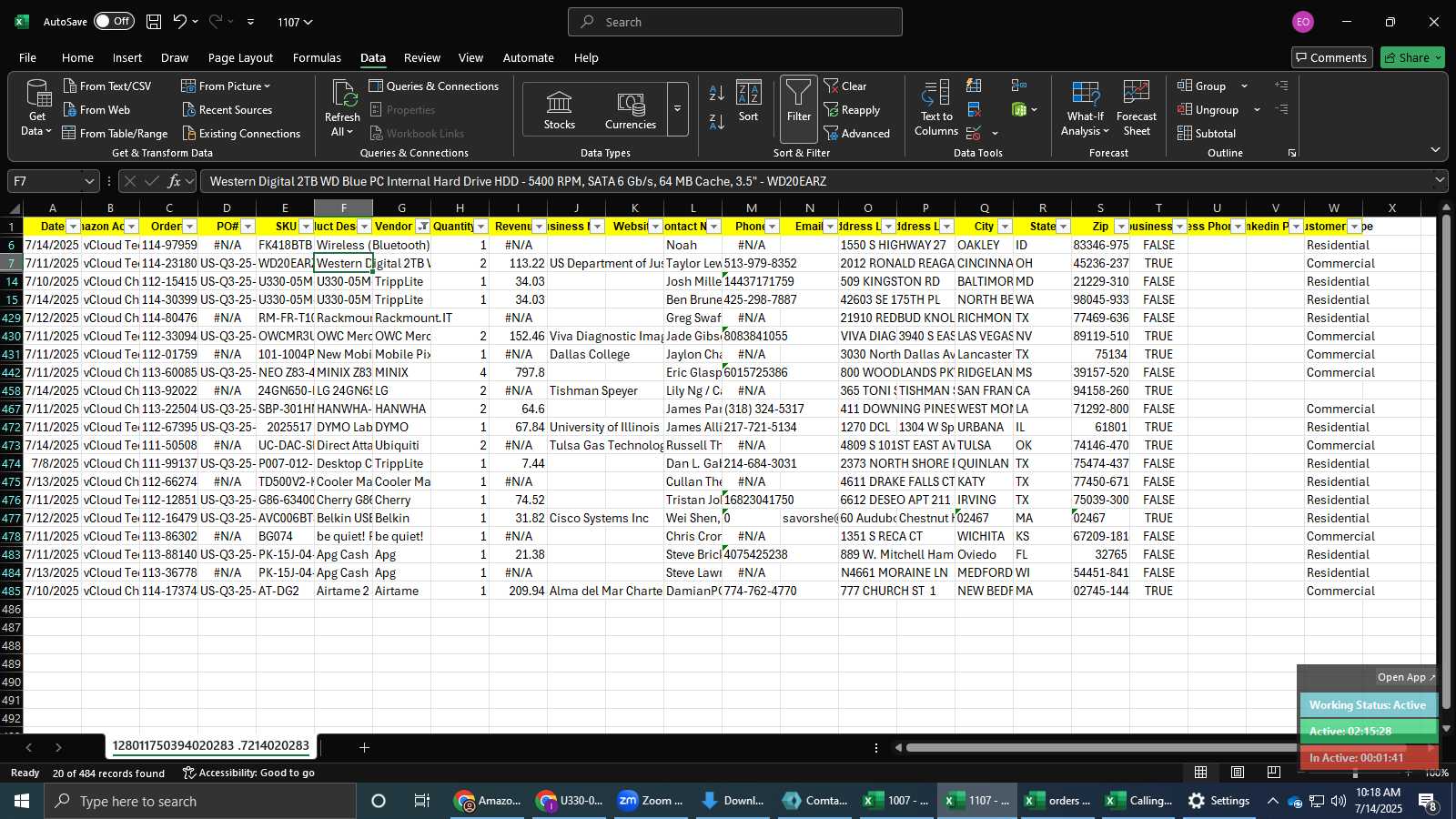
Task: Click the Consolidate icon
Action: (1019, 86)
